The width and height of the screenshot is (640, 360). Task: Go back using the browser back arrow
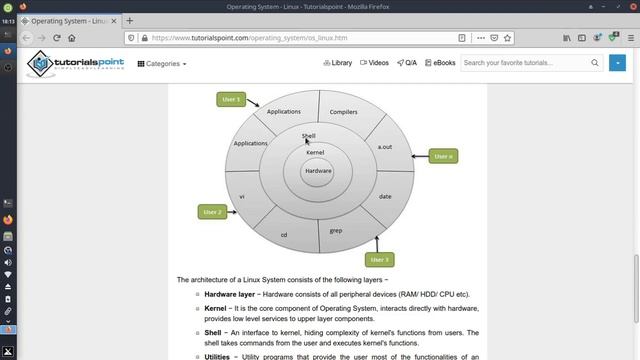(x=27, y=38)
